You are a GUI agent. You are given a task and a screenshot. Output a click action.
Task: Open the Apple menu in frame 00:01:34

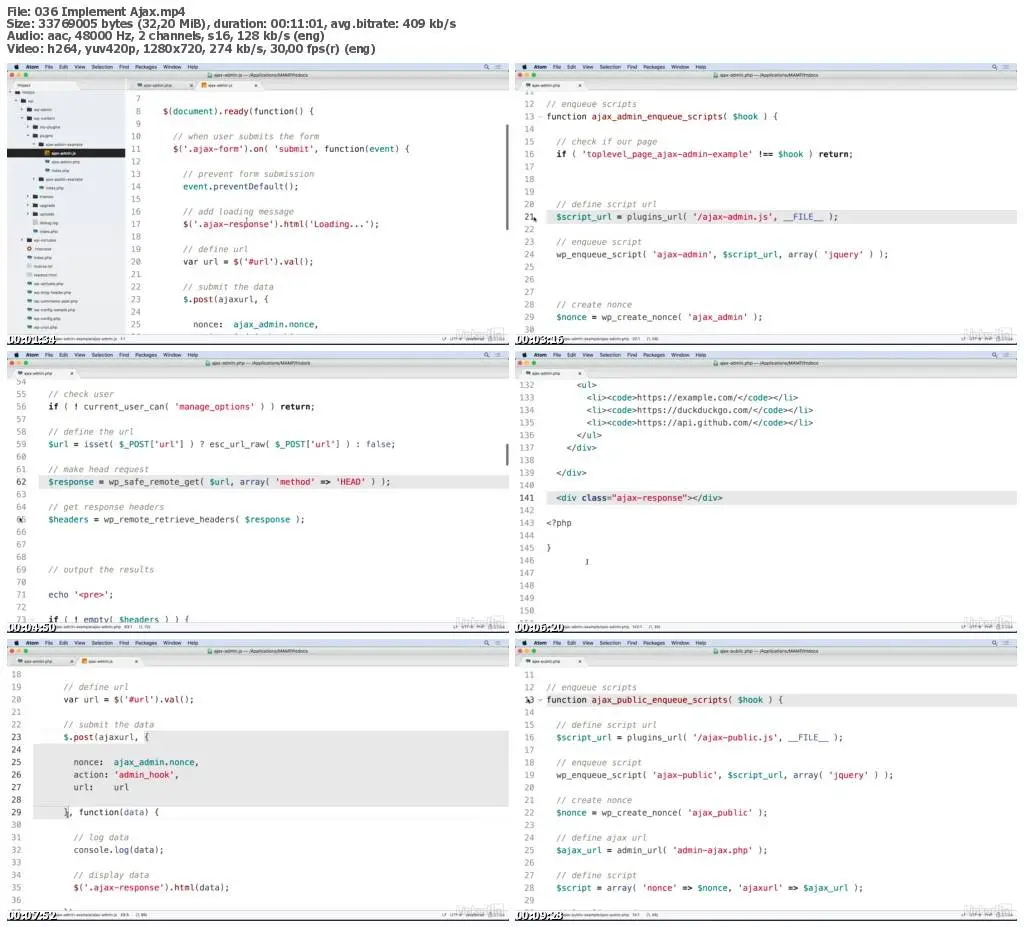[x=16, y=67]
